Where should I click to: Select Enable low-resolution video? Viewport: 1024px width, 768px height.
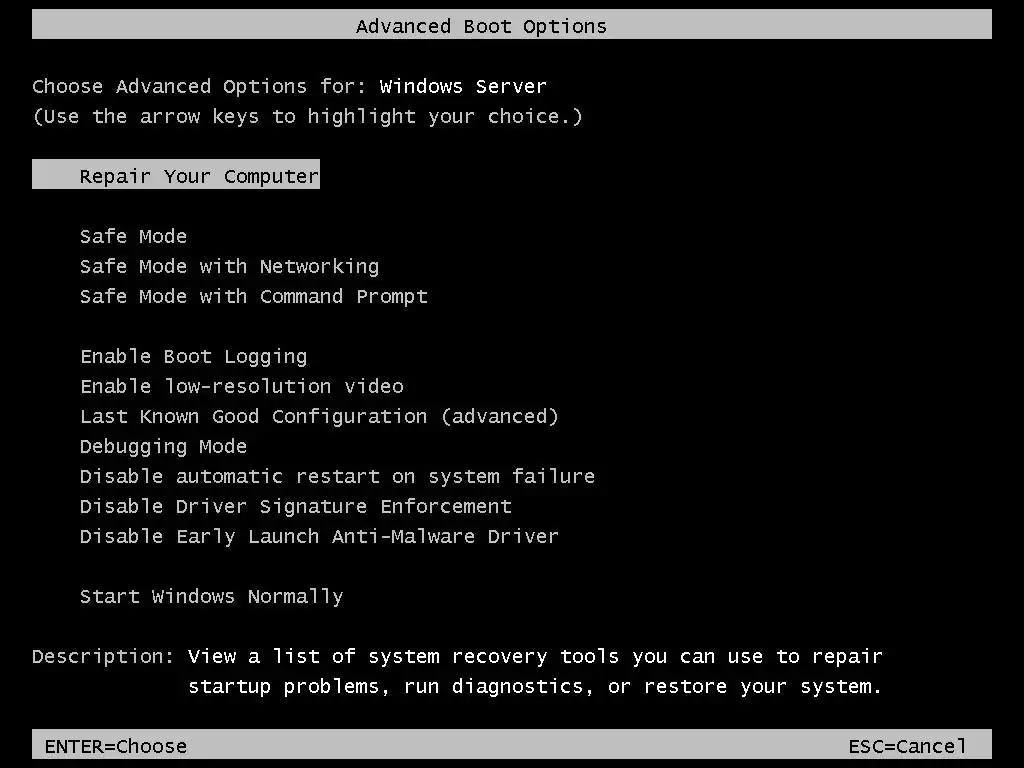tap(241, 386)
